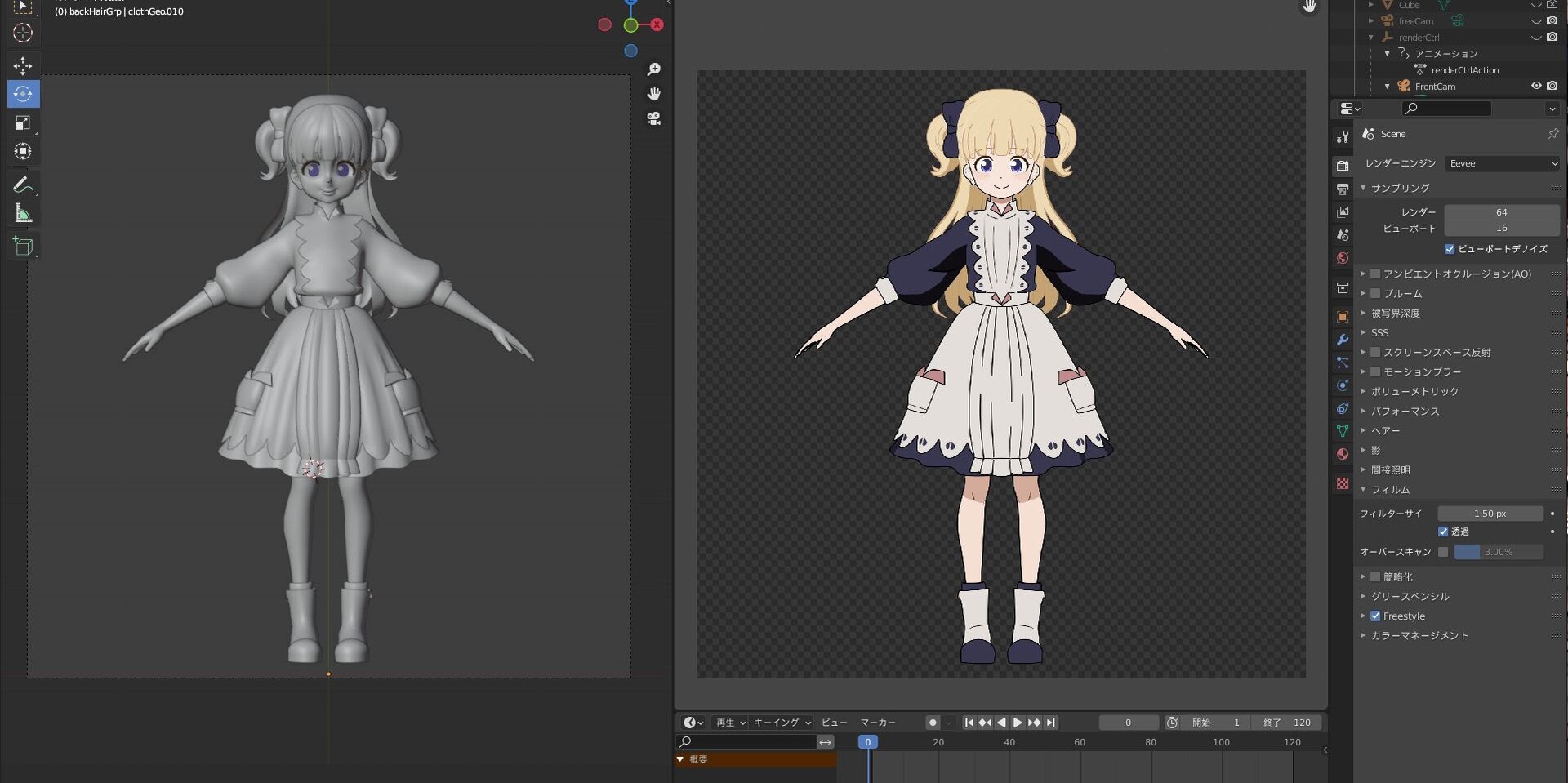The image size is (1568, 783).
Task: Open the Render Properties tab
Action: [x=1342, y=166]
